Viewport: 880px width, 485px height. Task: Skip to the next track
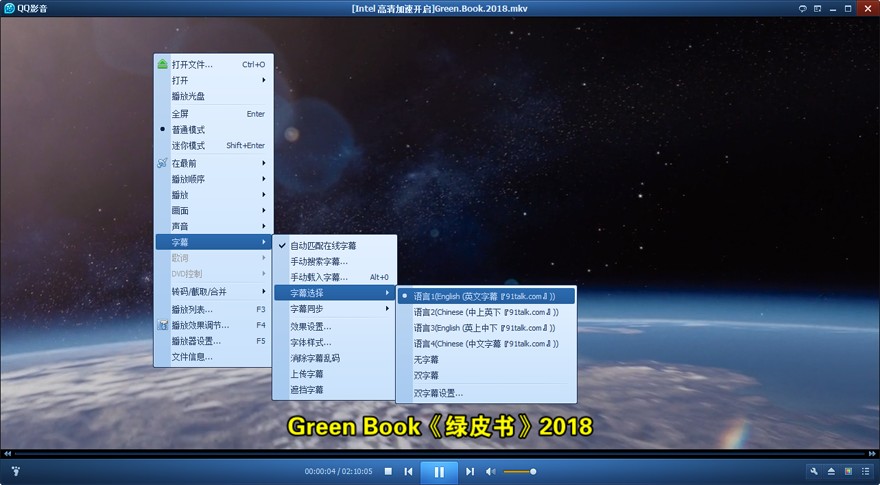click(x=470, y=472)
